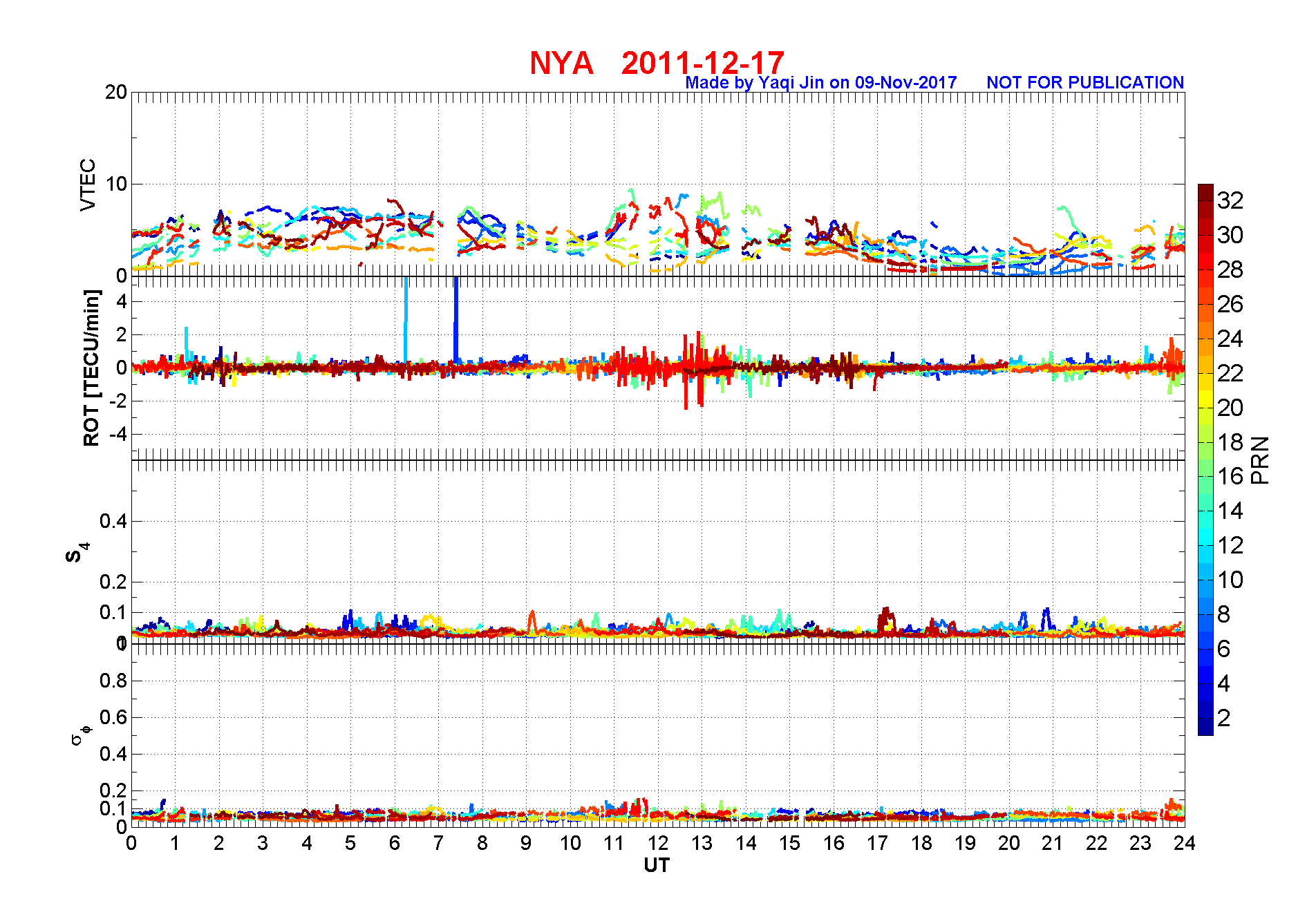The height and width of the screenshot is (919, 1316).
Task: Click the σφ axis tick label 0.6
Action: tap(113, 717)
